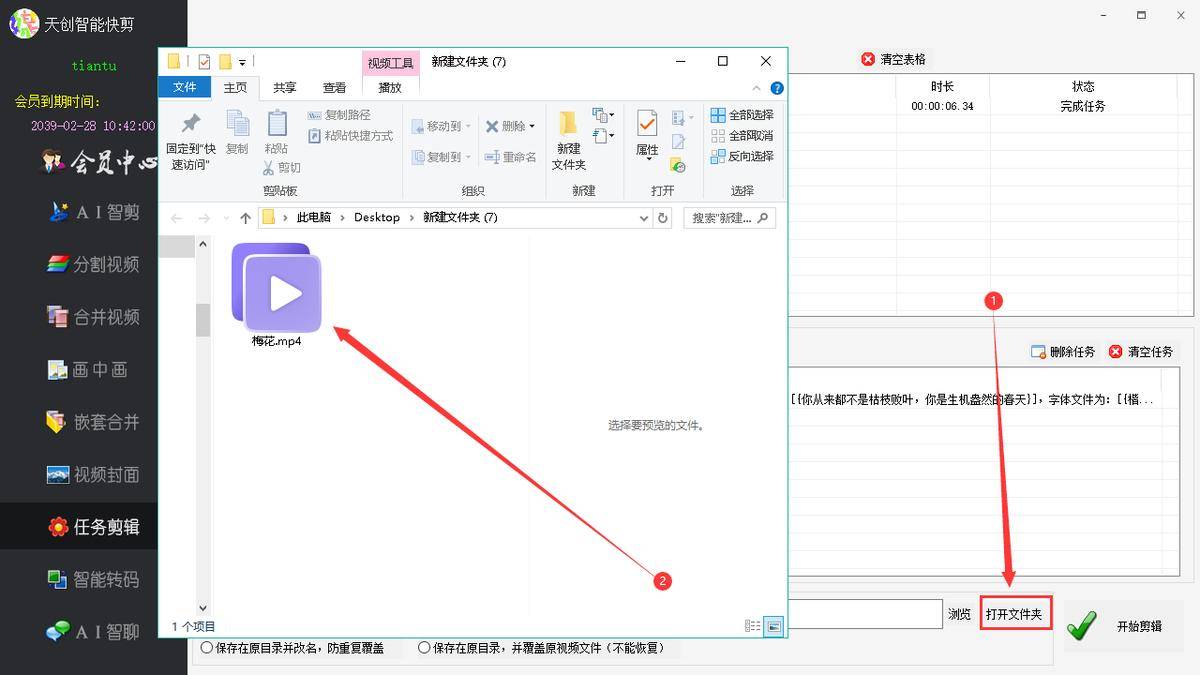Screen dimensions: 1200x675
Task: Open the 复制到 dropdown
Action: tap(442, 157)
